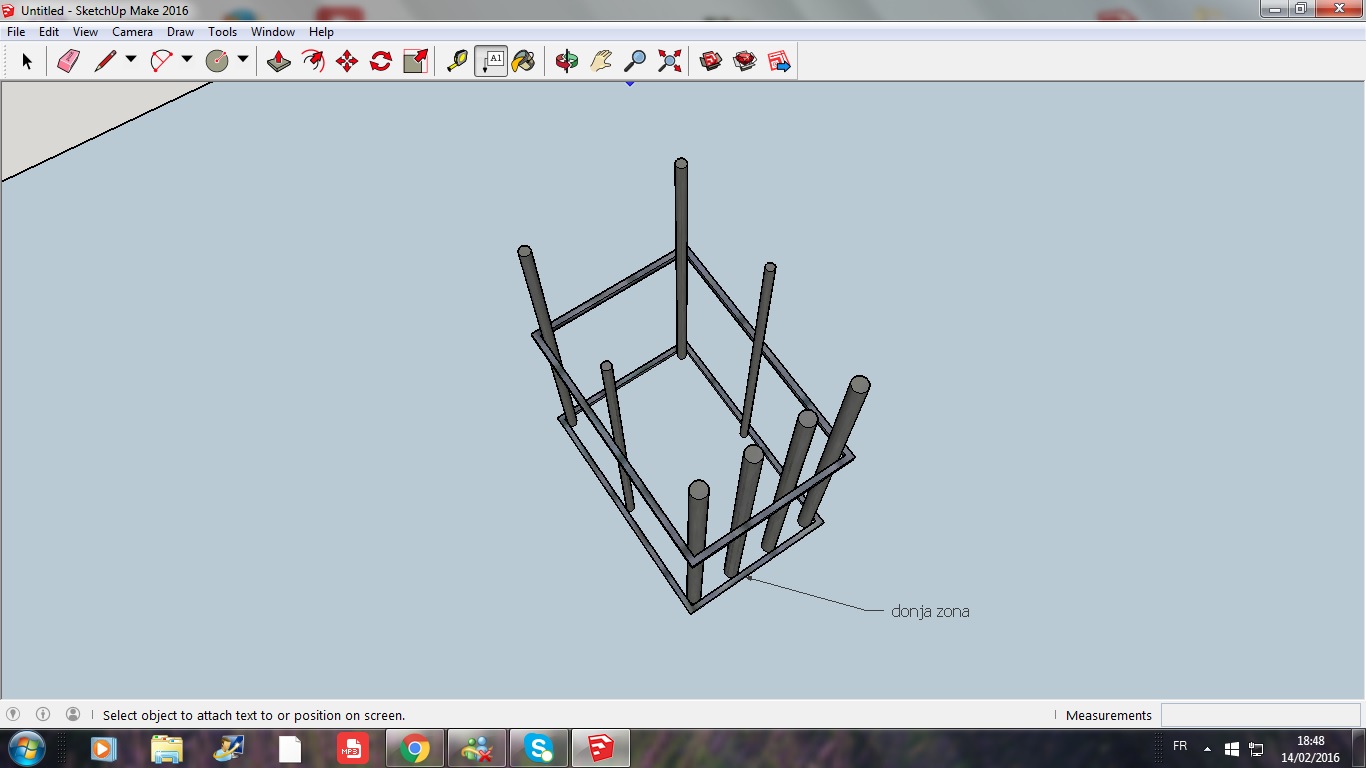Activate the Move tool
1366x768 pixels.
pos(347,61)
